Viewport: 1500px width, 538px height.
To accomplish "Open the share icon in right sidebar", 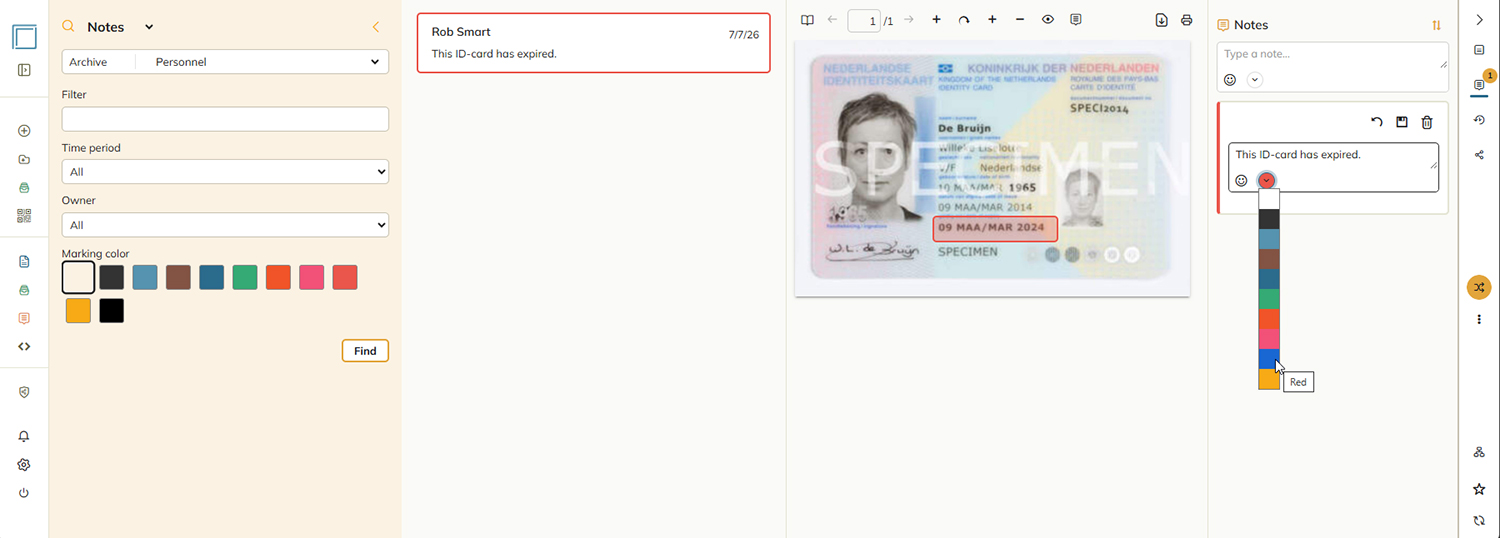I will tap(1479, 155).
